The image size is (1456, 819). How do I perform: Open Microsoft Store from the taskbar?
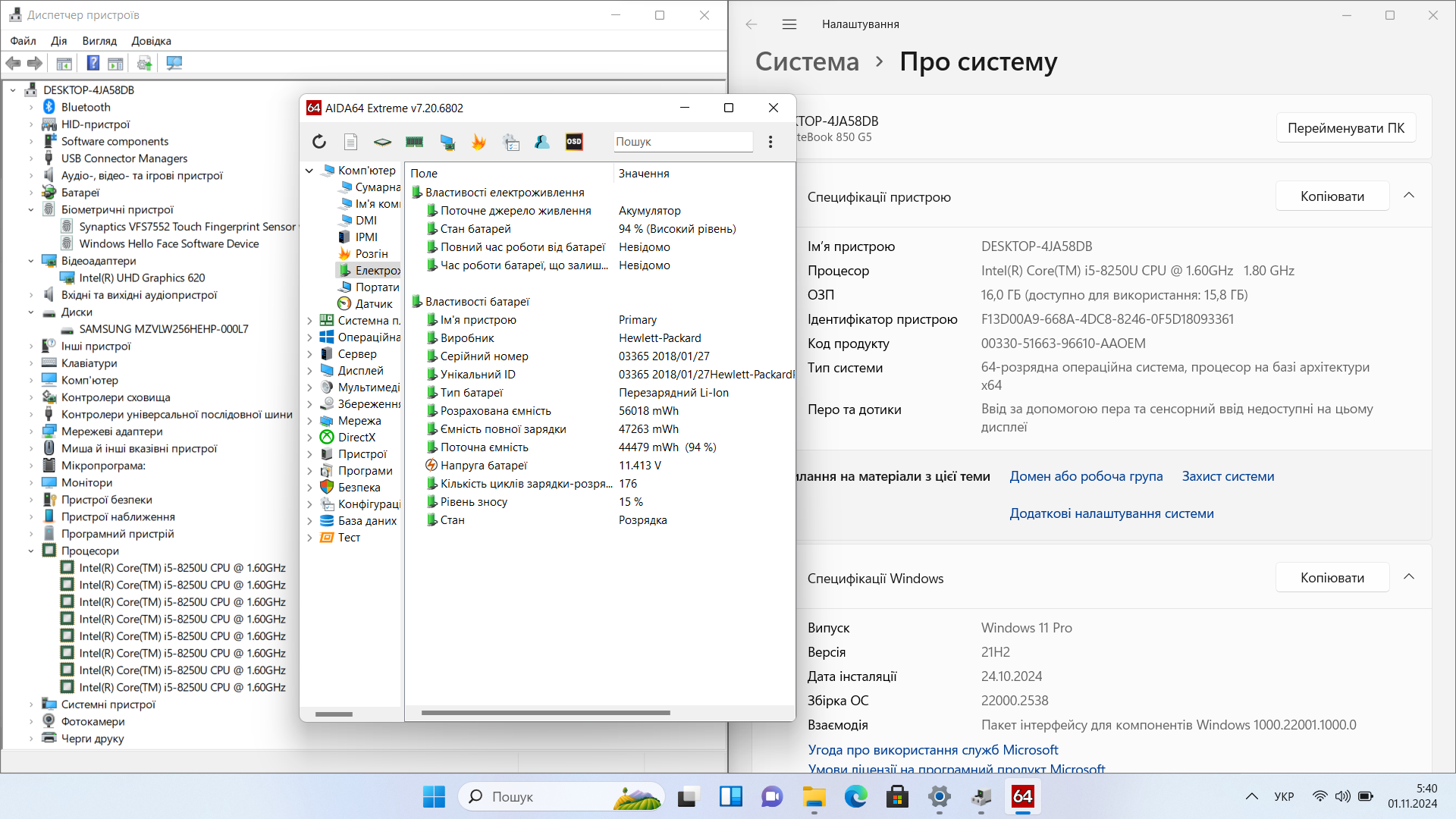click(897, 796)
